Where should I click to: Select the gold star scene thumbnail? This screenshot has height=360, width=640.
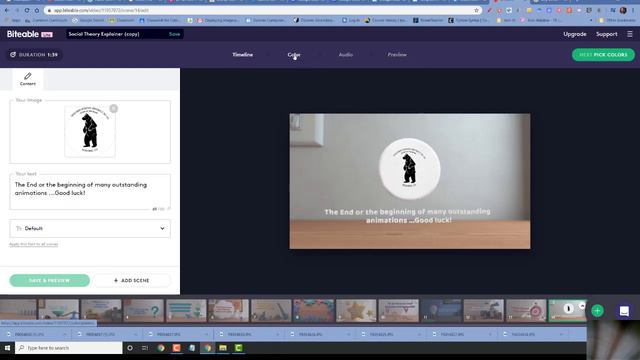pos(356,311)
